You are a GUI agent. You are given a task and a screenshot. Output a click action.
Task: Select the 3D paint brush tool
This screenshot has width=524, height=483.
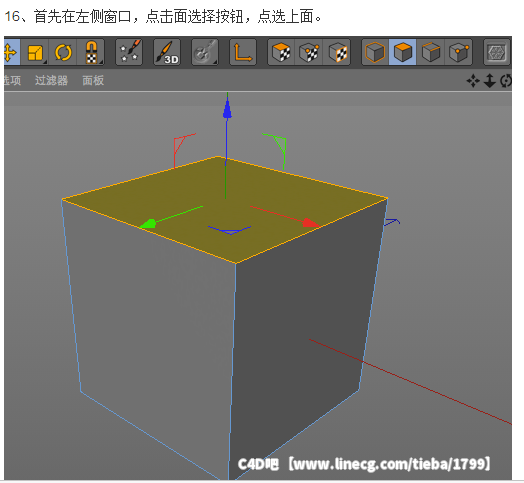(x=167, y=52)
